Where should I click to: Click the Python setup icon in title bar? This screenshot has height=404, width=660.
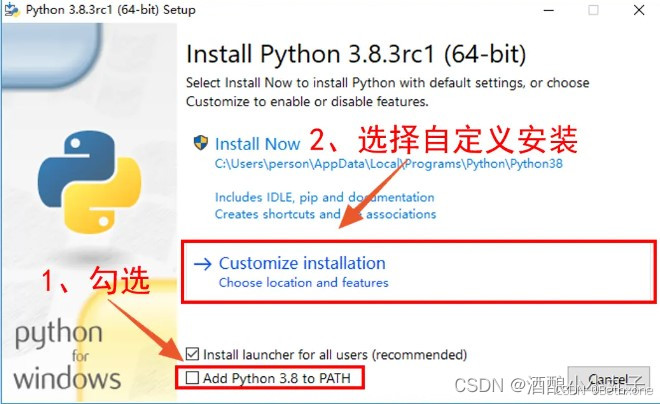click(x=11, y=10)
